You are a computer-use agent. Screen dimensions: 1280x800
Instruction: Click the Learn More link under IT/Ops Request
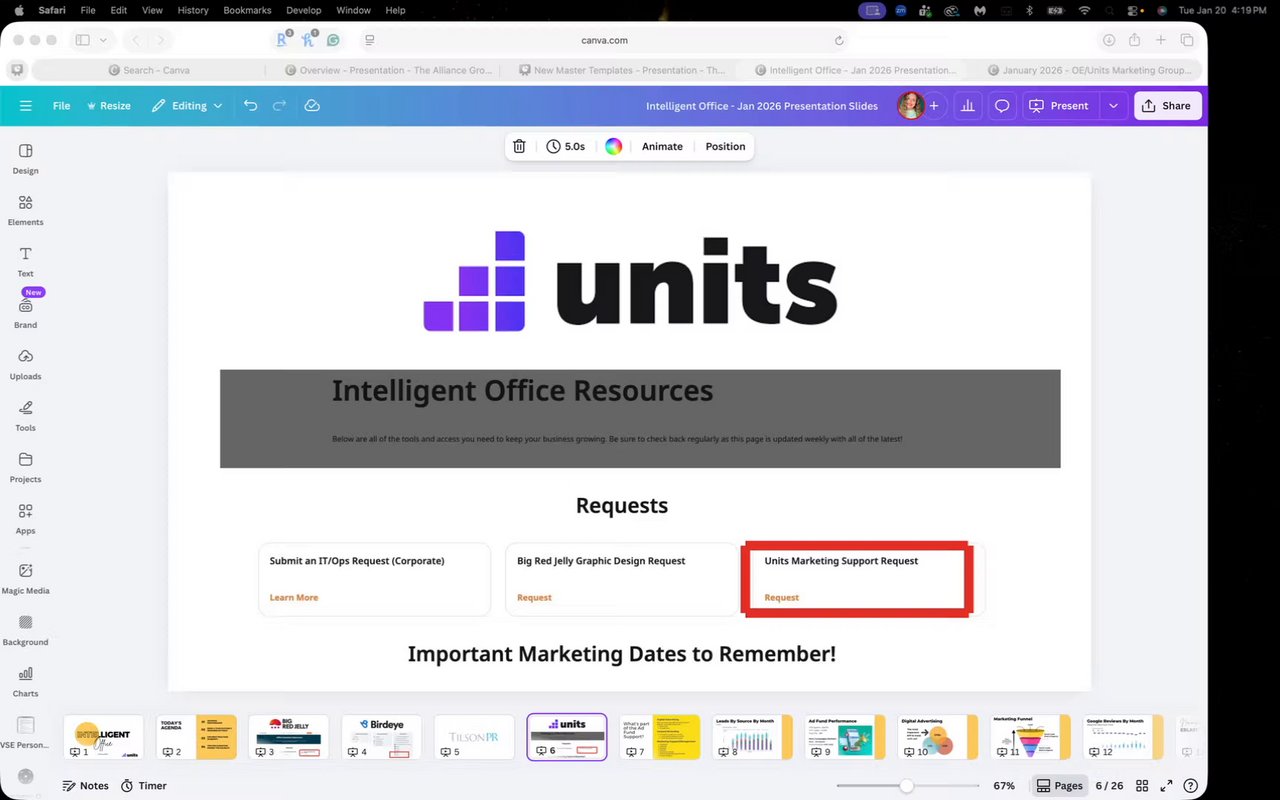[294, 598]
